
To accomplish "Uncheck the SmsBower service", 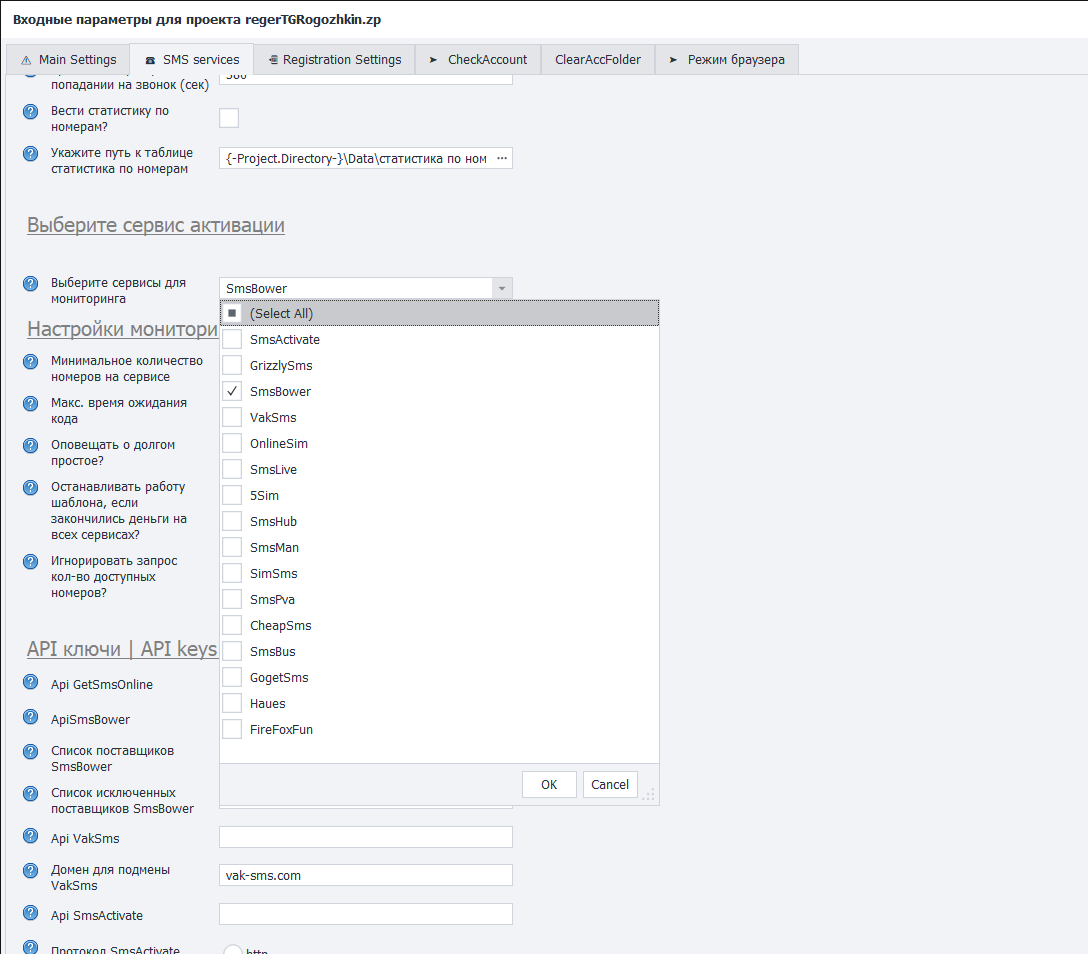I will (232, 391).
